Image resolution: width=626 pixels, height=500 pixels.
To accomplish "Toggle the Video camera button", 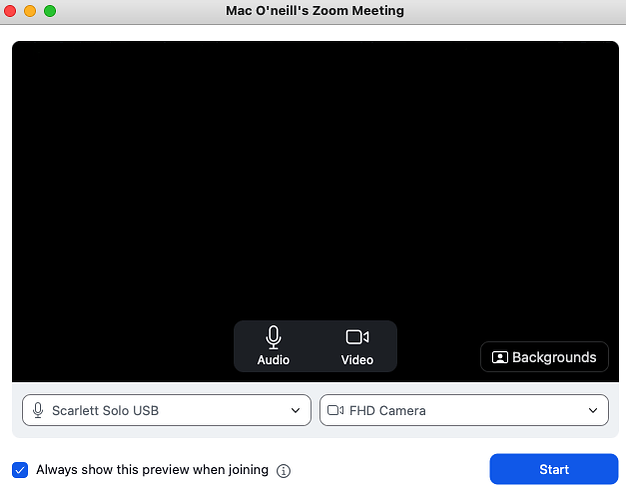I will coord(357,346).
